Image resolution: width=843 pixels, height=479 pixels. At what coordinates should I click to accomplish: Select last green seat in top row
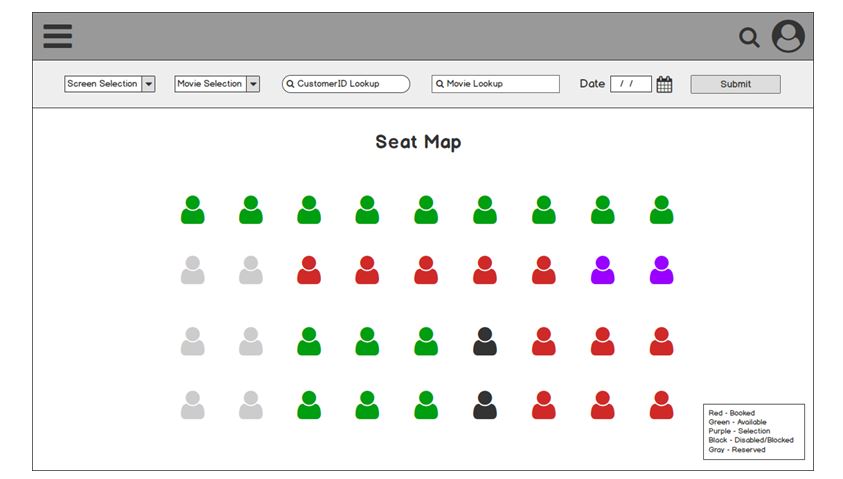tap(661, 210)
